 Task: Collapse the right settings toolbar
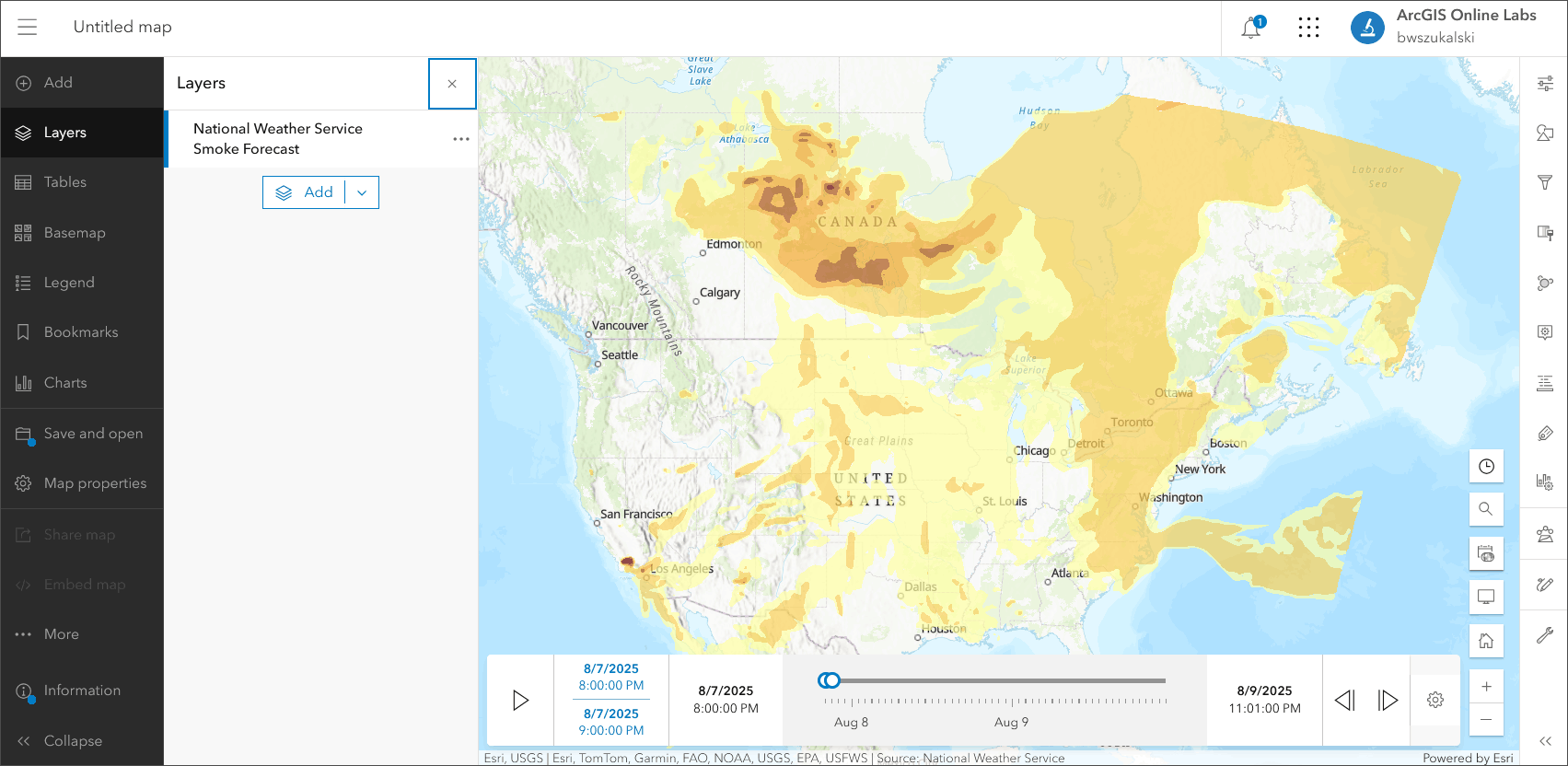pyautogui.click(x=1545, y=741)
